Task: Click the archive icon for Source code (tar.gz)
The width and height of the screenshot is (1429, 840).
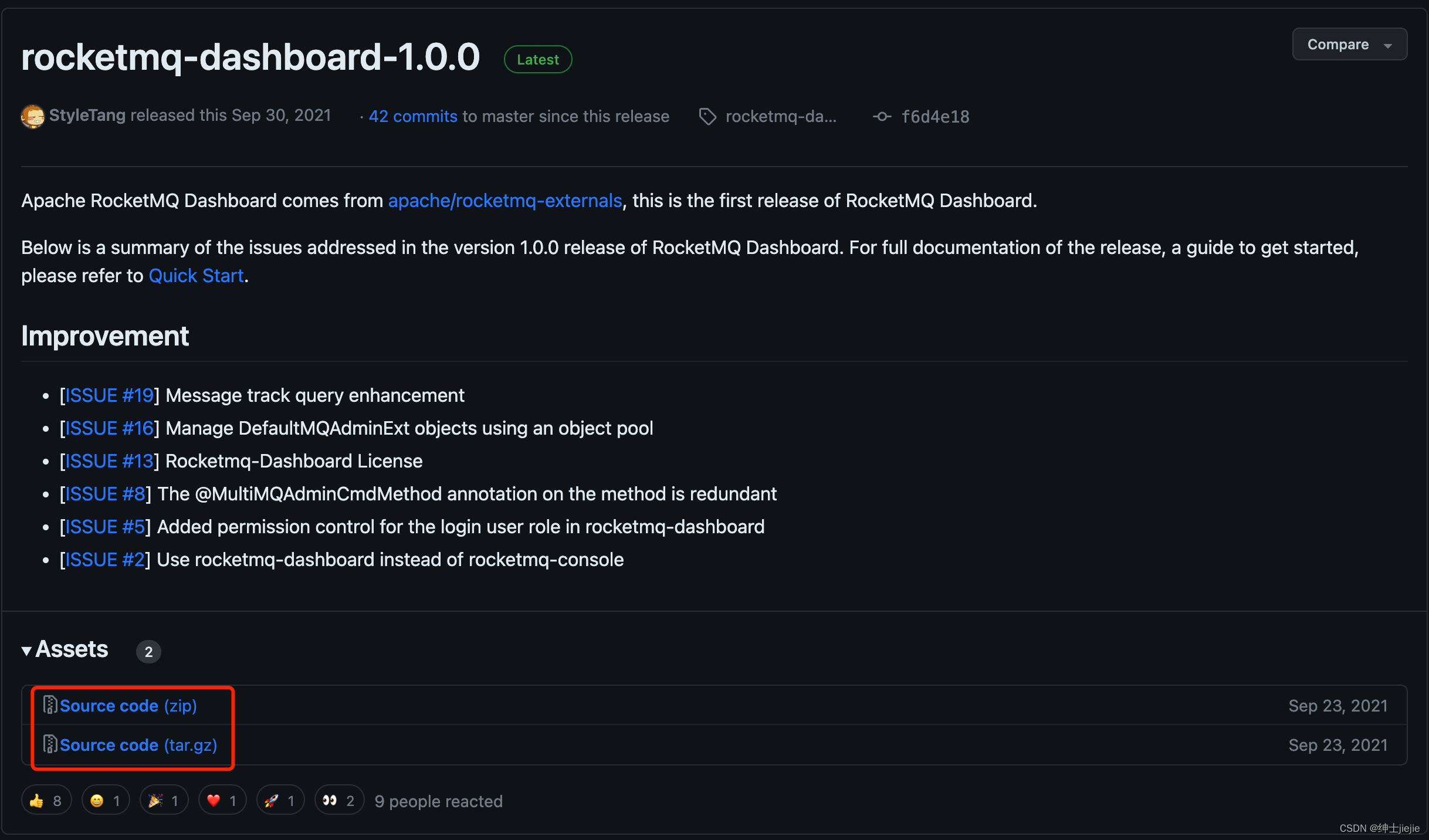Action: pos(50,744)
